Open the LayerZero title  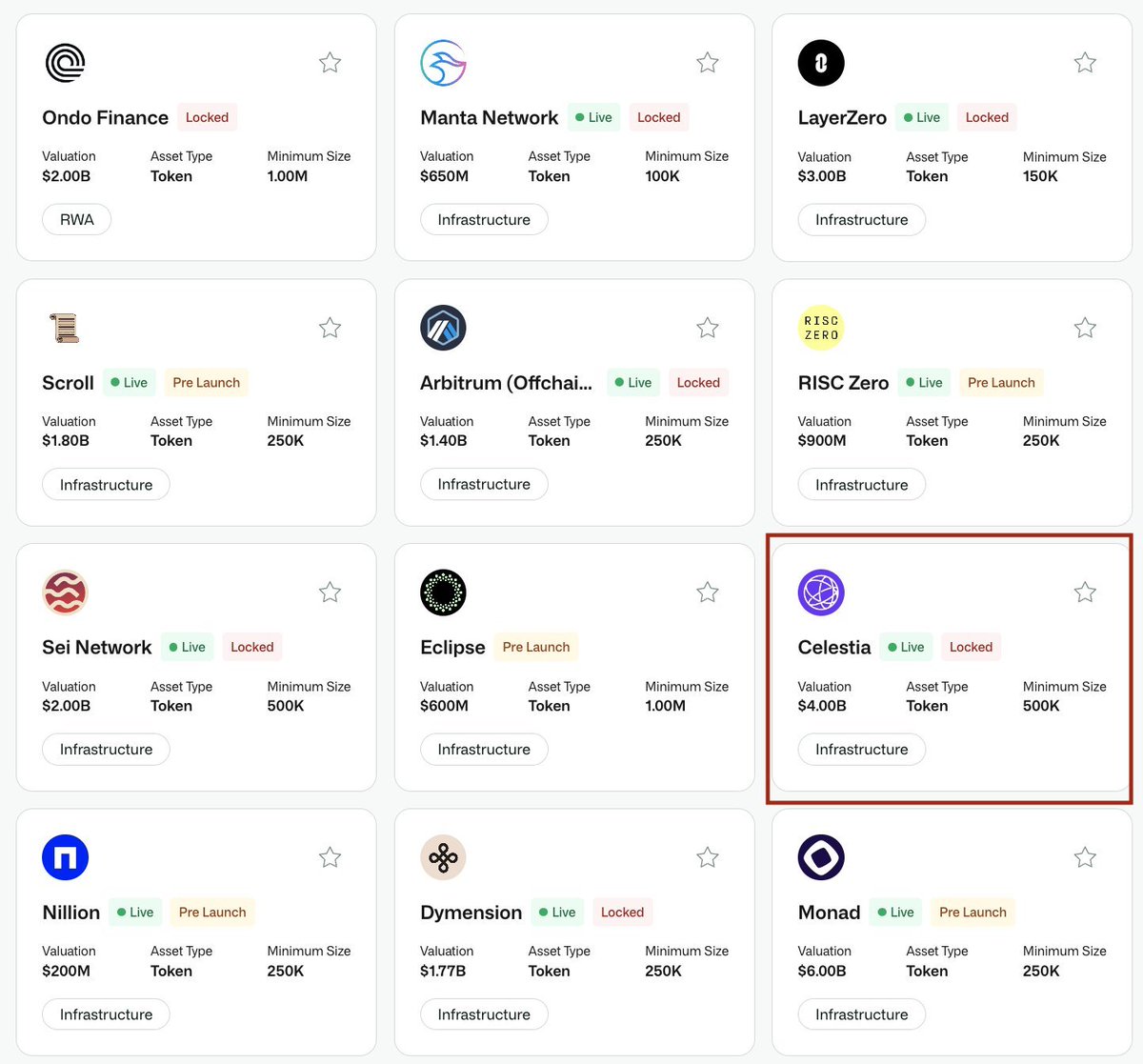842,118
